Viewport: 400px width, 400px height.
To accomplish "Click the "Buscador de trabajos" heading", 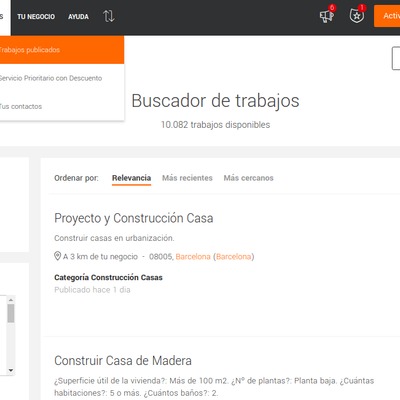I will tap(215, 101).
